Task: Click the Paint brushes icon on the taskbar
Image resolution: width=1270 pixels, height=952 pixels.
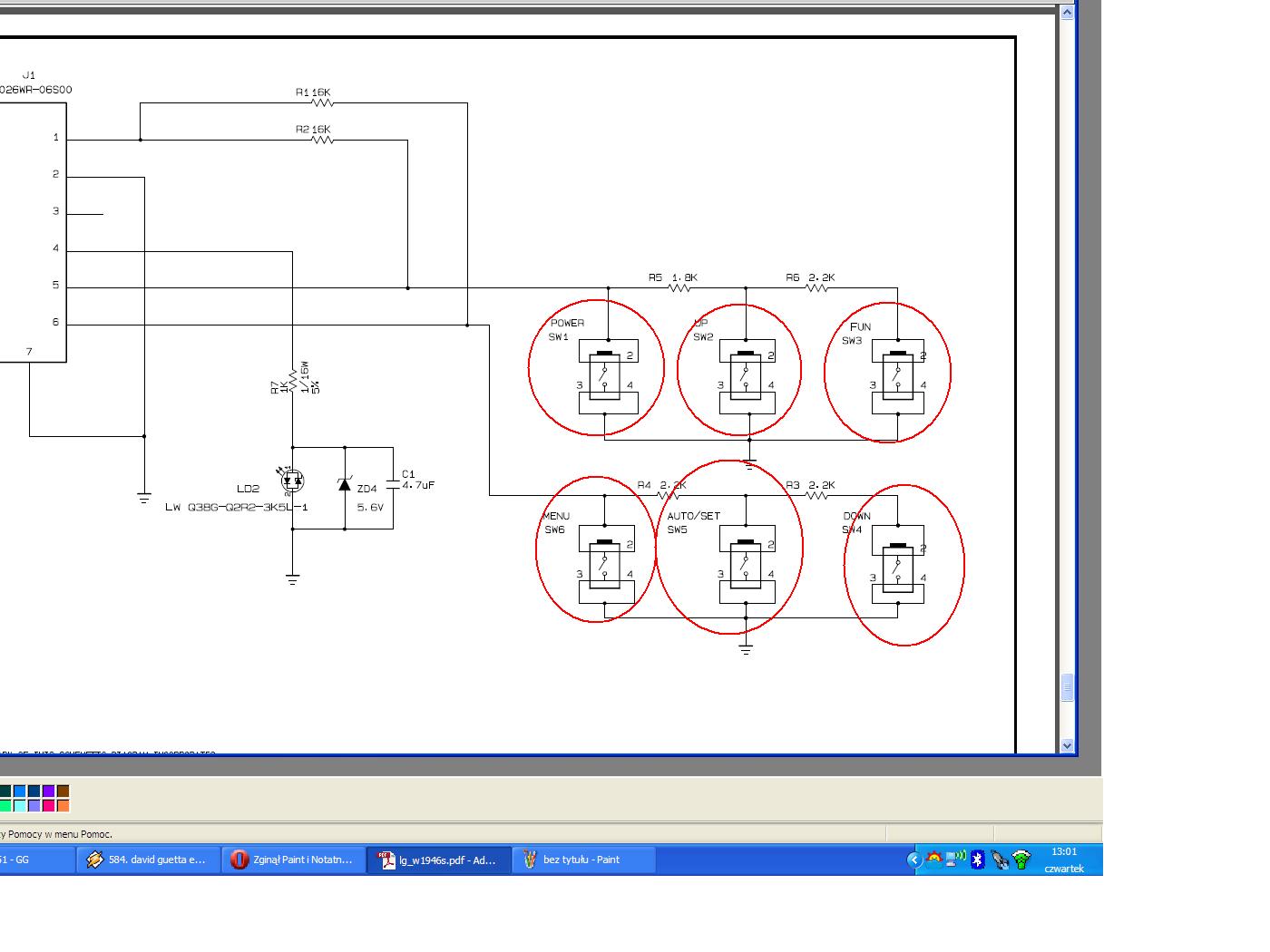Action: (530, 860)
